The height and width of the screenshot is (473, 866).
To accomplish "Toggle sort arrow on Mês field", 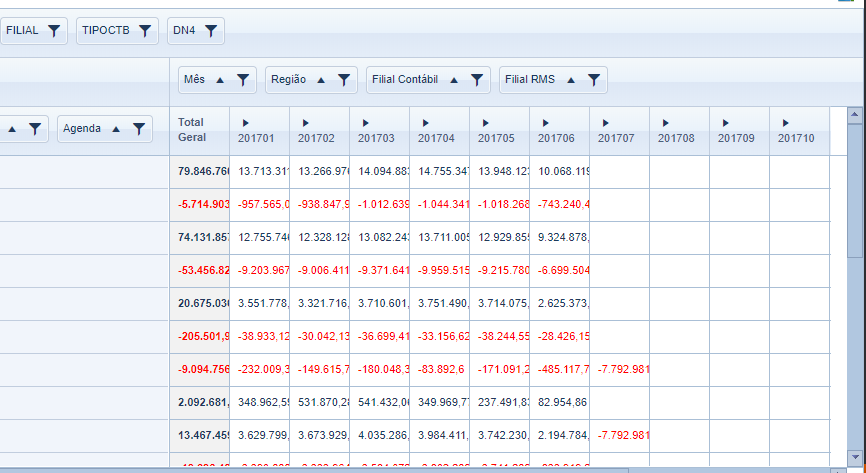I will coord(220,80).
